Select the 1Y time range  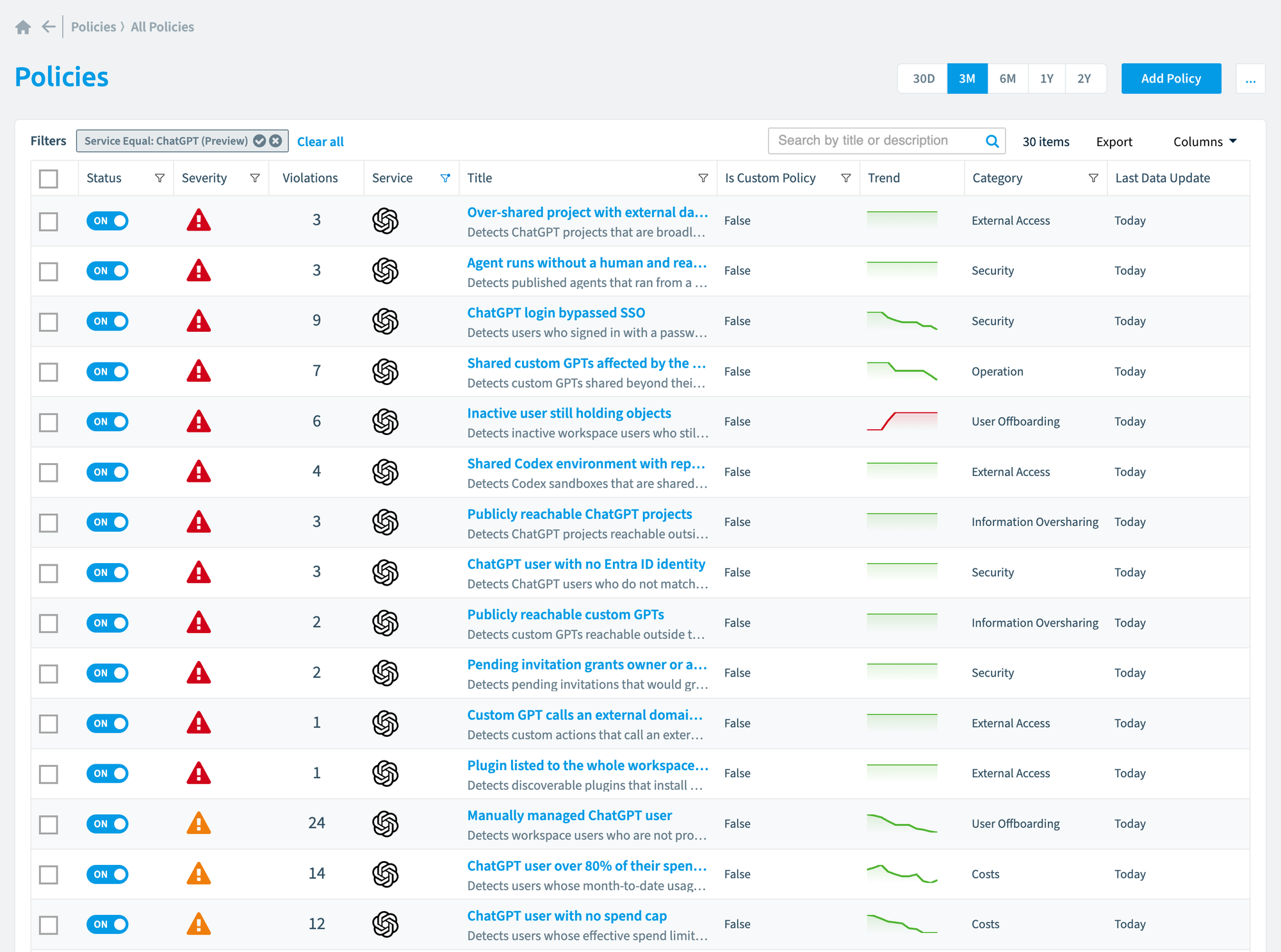click(1047, 79)
